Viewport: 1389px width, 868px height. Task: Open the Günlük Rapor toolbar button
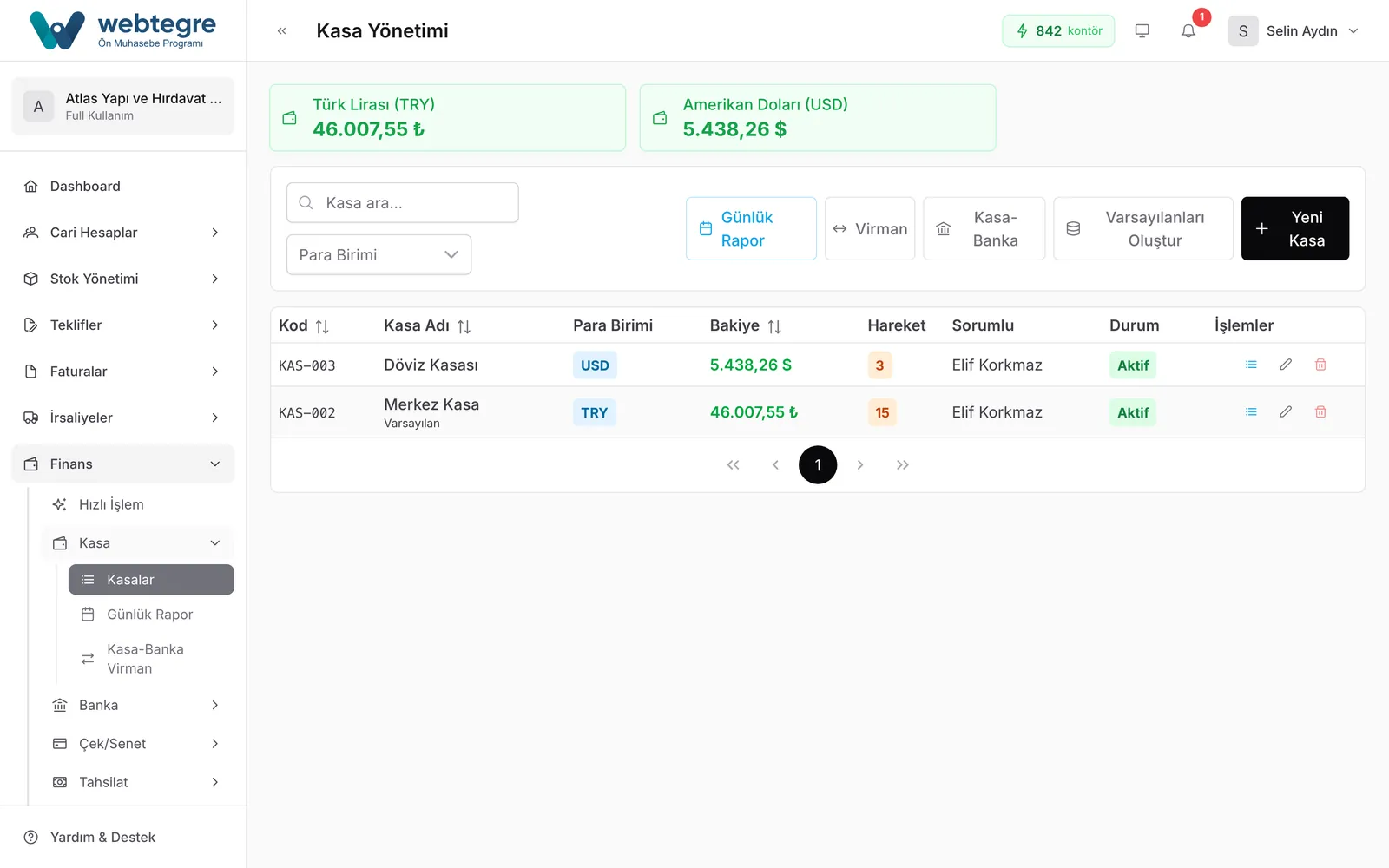(751, 228)
